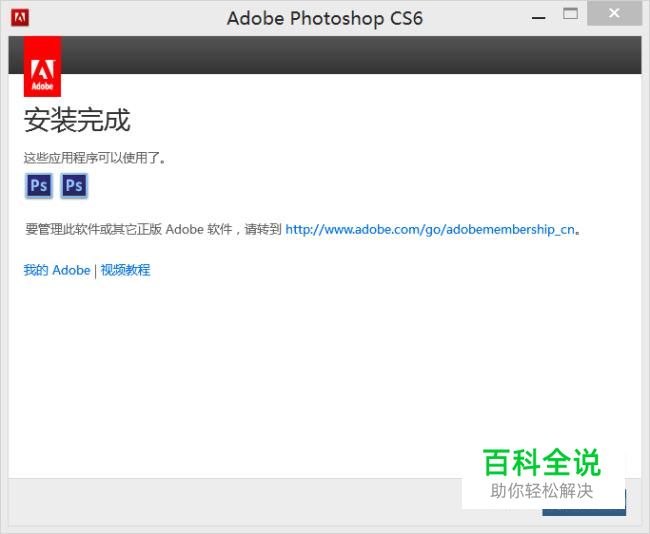Open the adobemembership_cn URL link

pyautogui.click(x=430, y=229)
